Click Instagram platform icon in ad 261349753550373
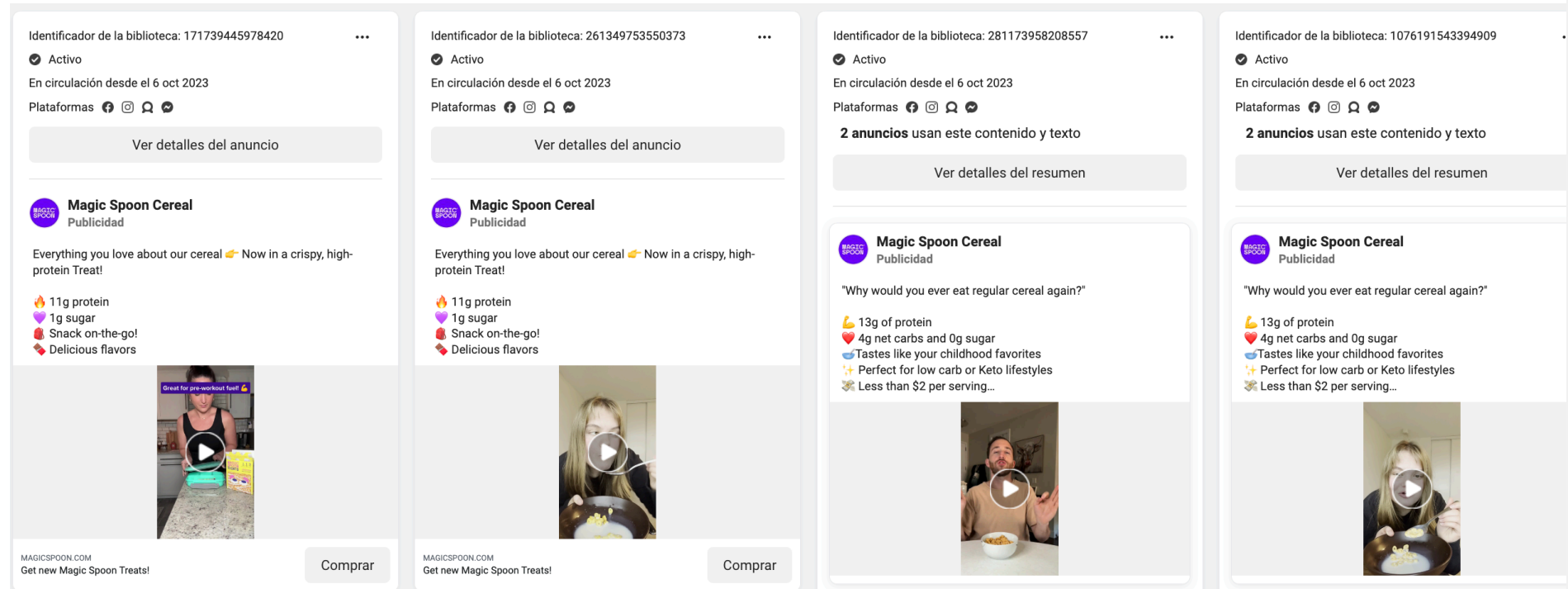This screenshot has width=1568, height=589. [530, 107]
